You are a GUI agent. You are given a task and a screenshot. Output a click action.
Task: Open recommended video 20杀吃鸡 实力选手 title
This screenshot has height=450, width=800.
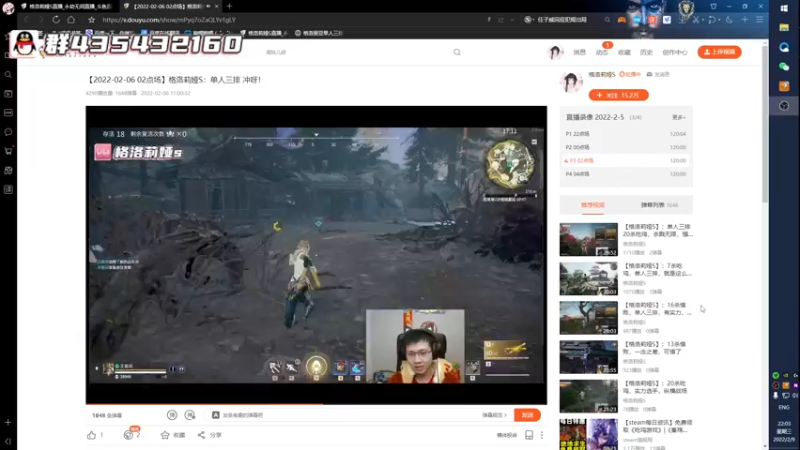coord(656,387)
